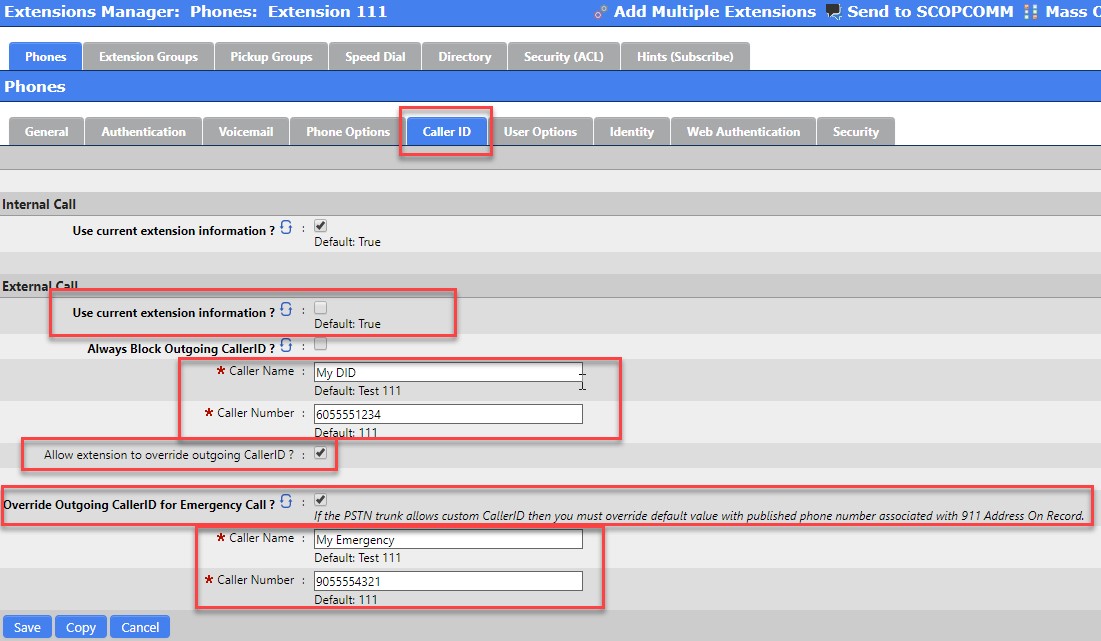Click the Copy button
The image size is (1101, 641).
(81, 627)
